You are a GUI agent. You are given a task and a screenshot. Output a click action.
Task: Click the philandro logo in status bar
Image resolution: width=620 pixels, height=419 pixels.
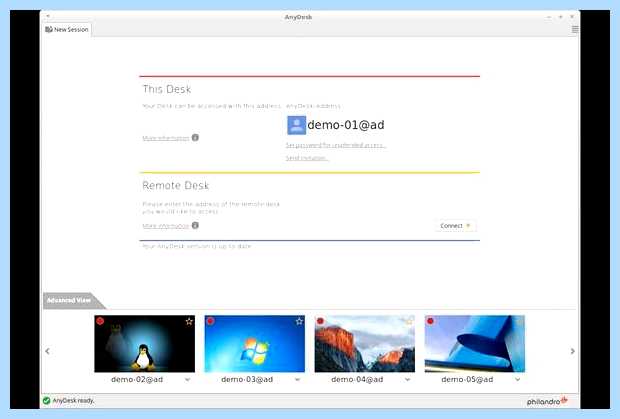pyautogui.click(x=547, y=401)
